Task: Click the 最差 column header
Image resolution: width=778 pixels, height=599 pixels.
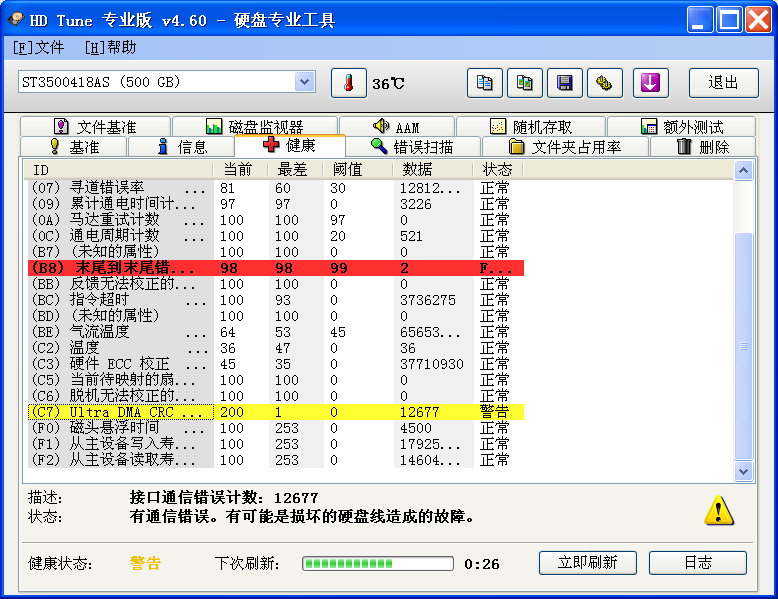Action: coord(295,170)
